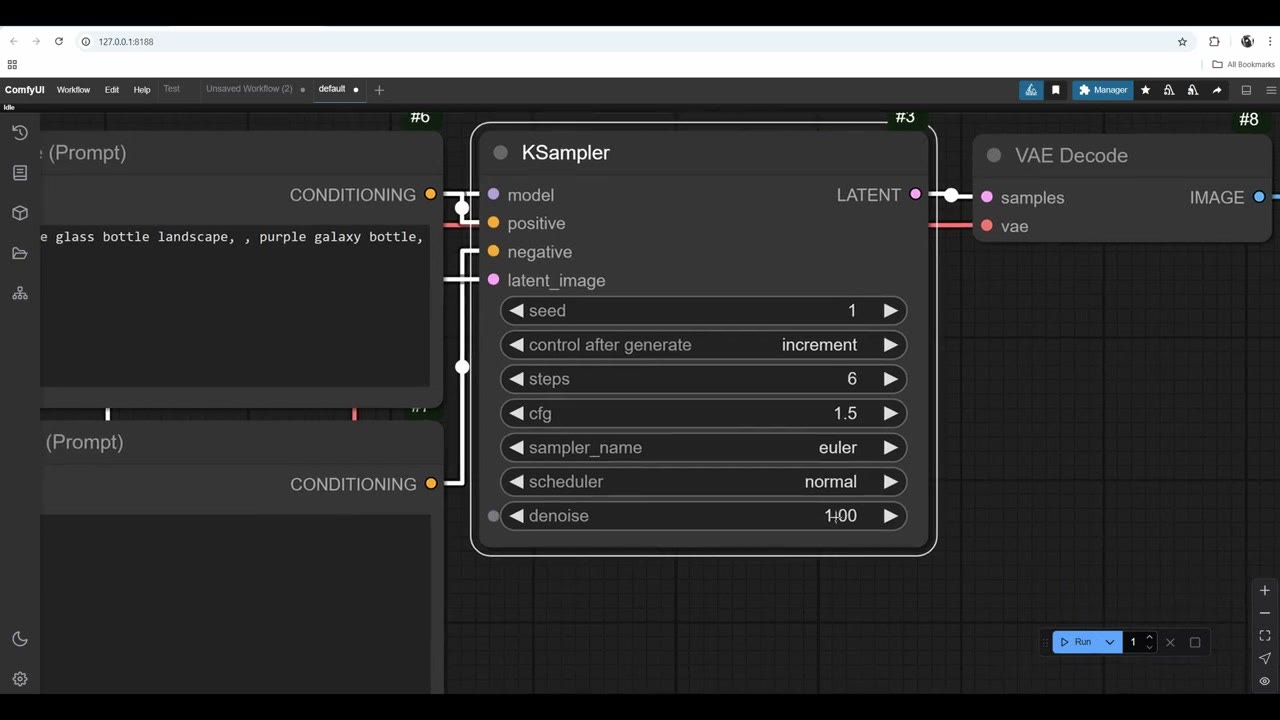Open the control after generate dropdown
The width and height of the screenshot is (1280, 720).
703,345
